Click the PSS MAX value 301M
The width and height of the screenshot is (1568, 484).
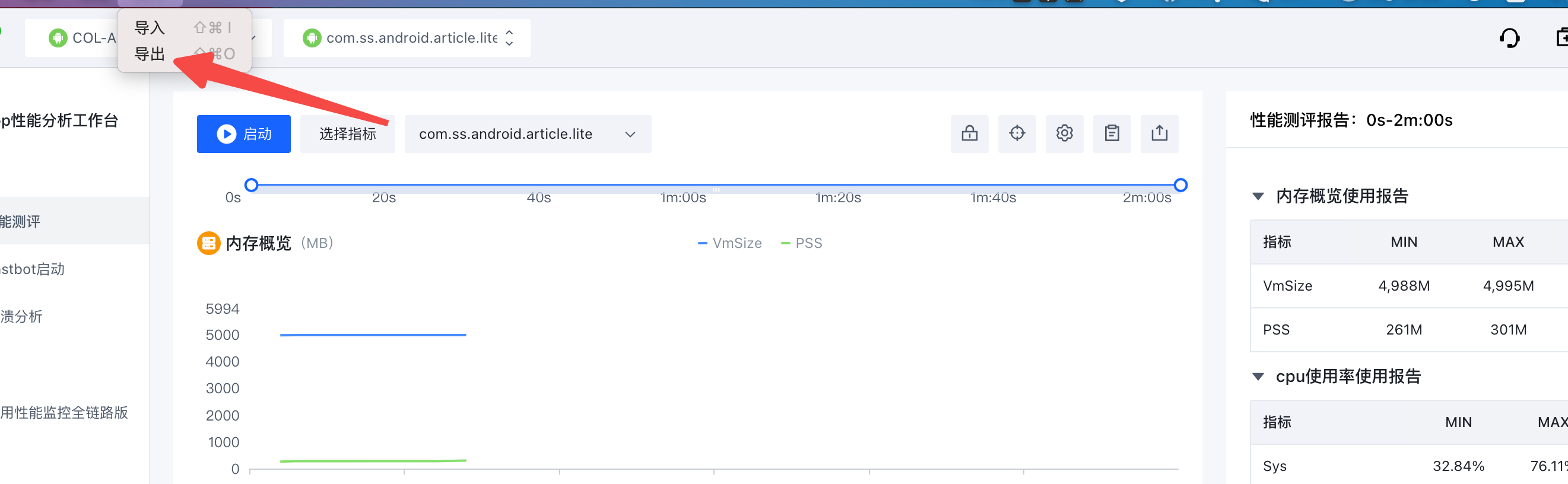coord(1508,330)
